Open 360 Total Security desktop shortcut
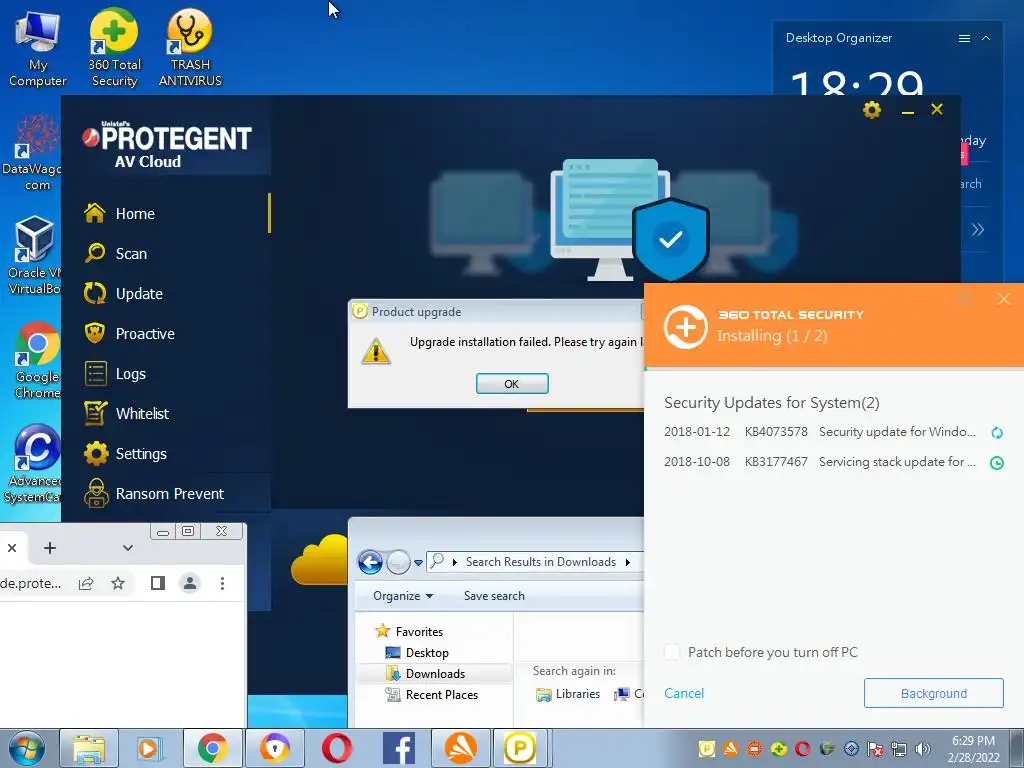1024x768 pixels. [x=114, y=49]
